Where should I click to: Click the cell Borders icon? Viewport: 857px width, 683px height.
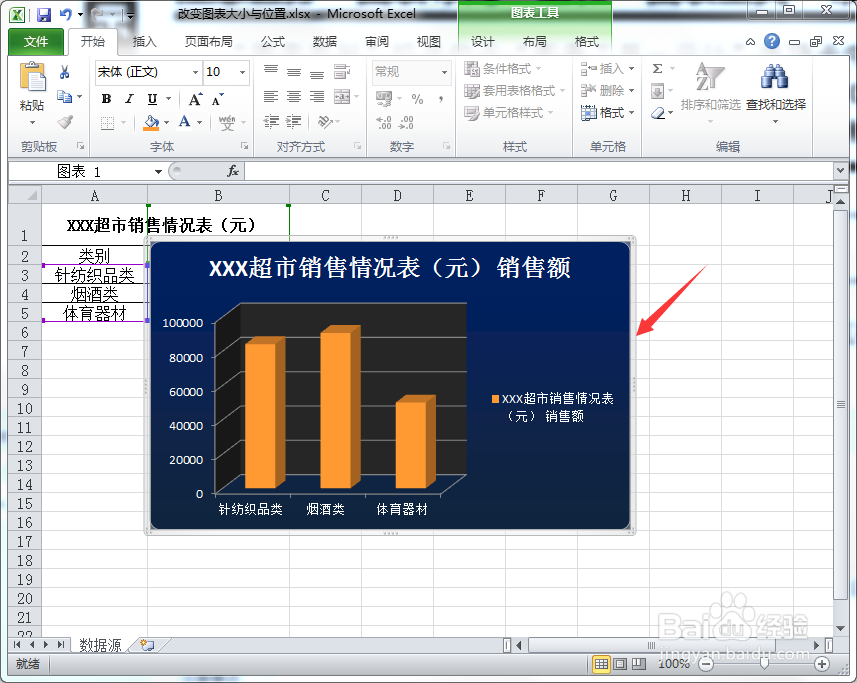click(108, 123)
